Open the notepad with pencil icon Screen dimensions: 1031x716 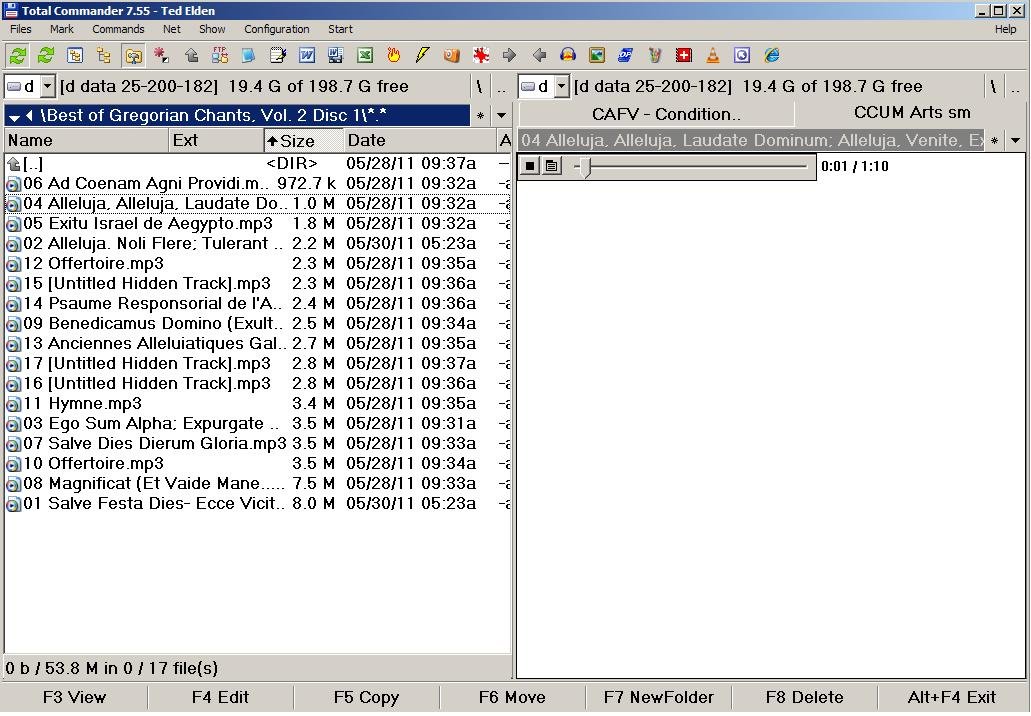[x=277, y=55]
